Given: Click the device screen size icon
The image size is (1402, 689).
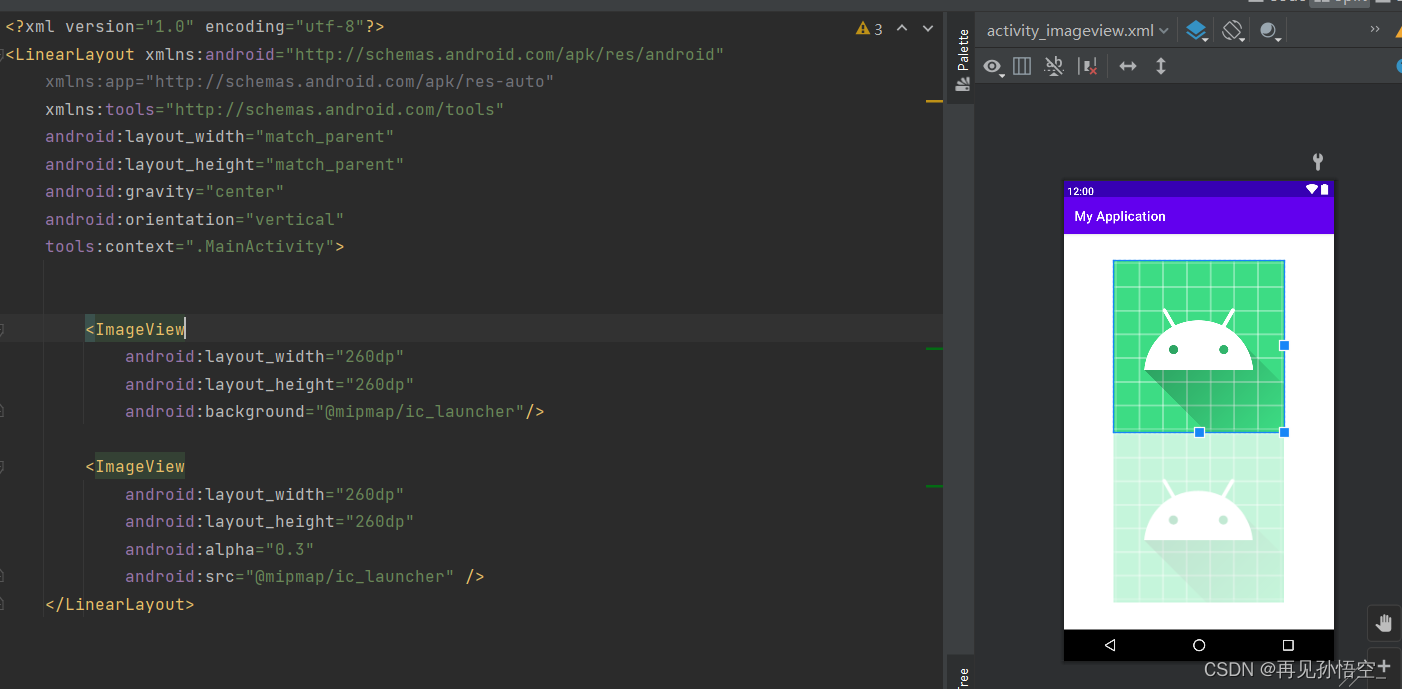Looking at the screenshot, I should [1022, 66].
